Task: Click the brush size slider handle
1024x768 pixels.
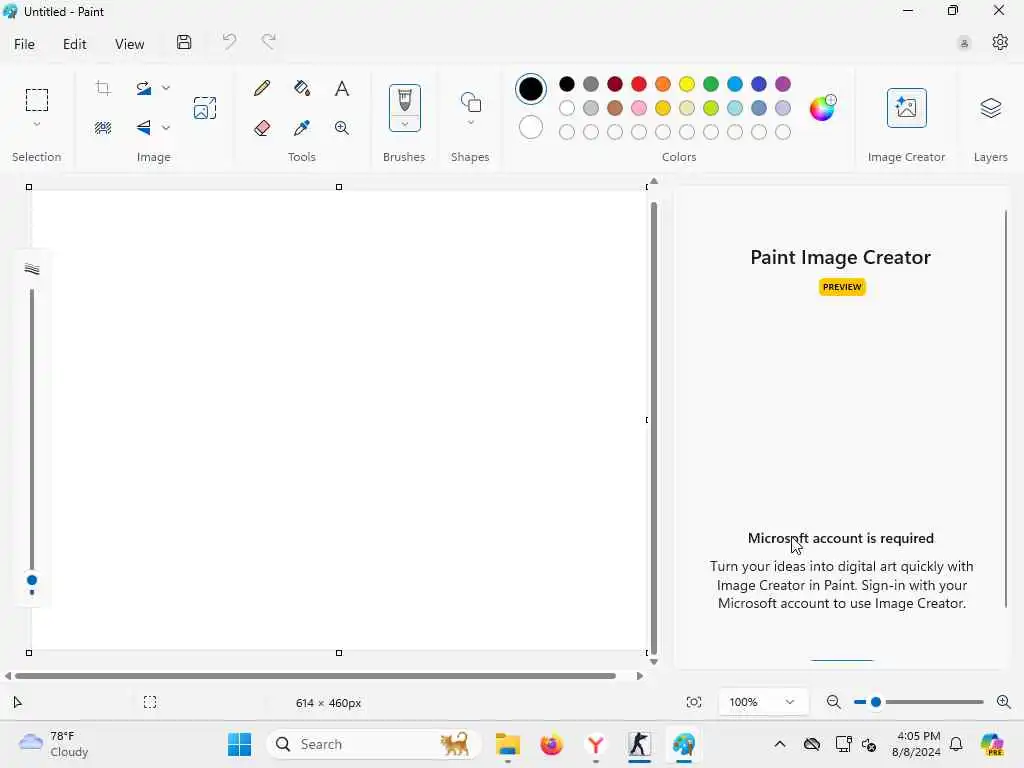Action: pos(31,580)
